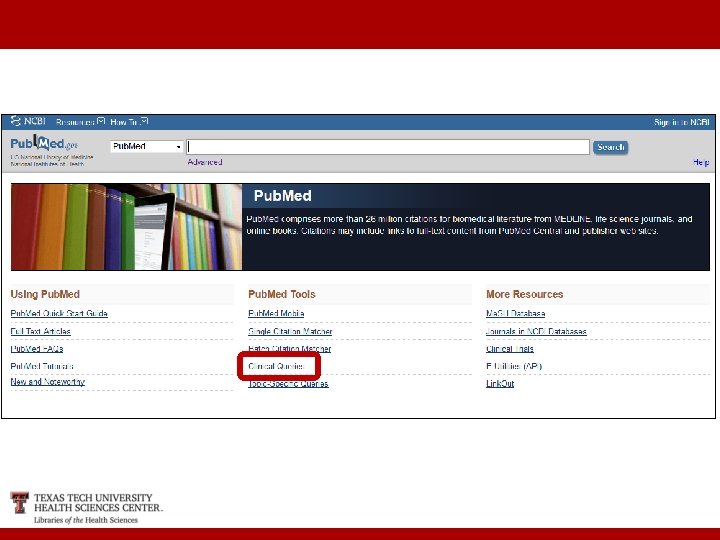Click Sign in to NCBI link
Viewport: 720px width, 540px height.
(682, 122)
